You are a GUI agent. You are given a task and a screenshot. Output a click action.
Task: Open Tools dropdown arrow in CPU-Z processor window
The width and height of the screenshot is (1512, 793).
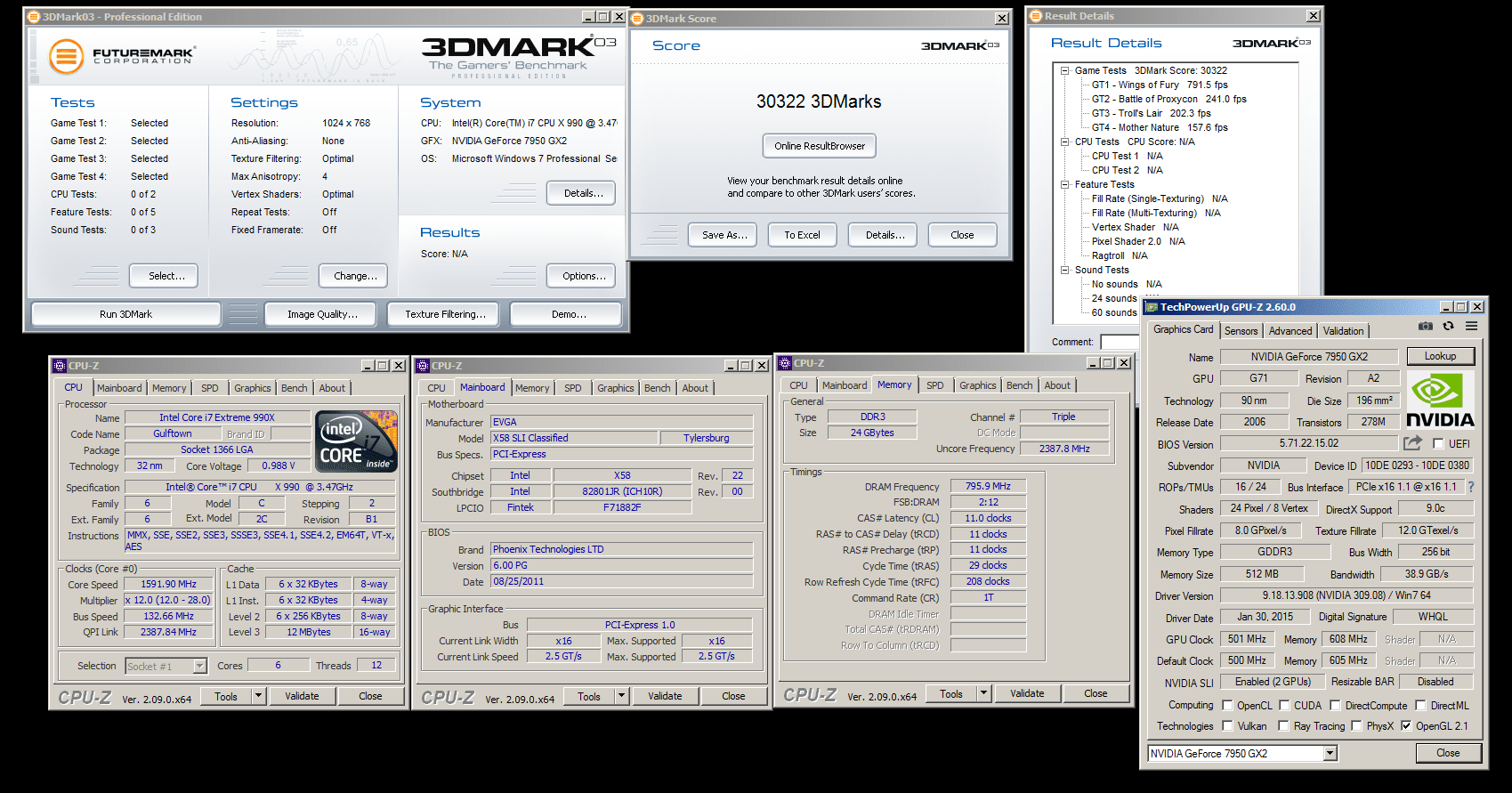tap(259, 696)
